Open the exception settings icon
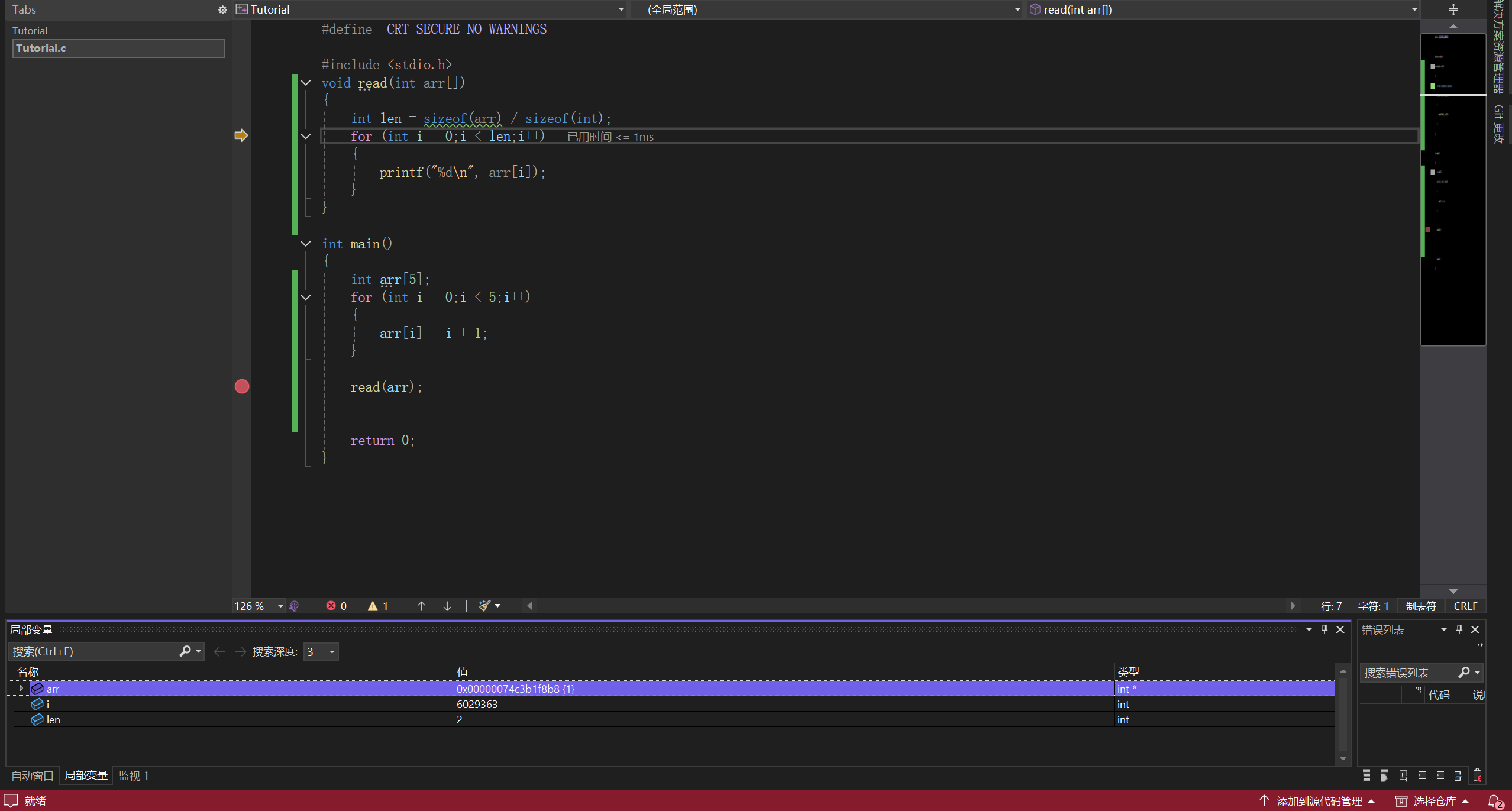 [1403, 776]
